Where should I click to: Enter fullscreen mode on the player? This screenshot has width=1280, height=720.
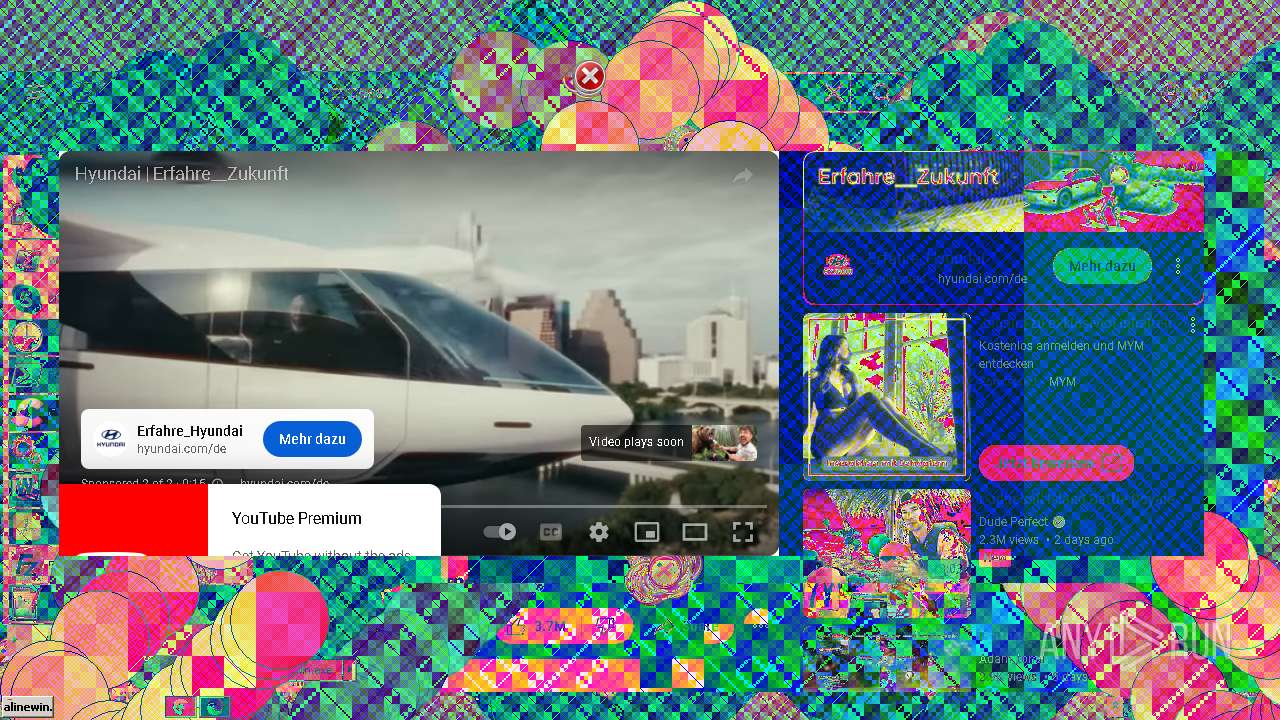(743, 532)
